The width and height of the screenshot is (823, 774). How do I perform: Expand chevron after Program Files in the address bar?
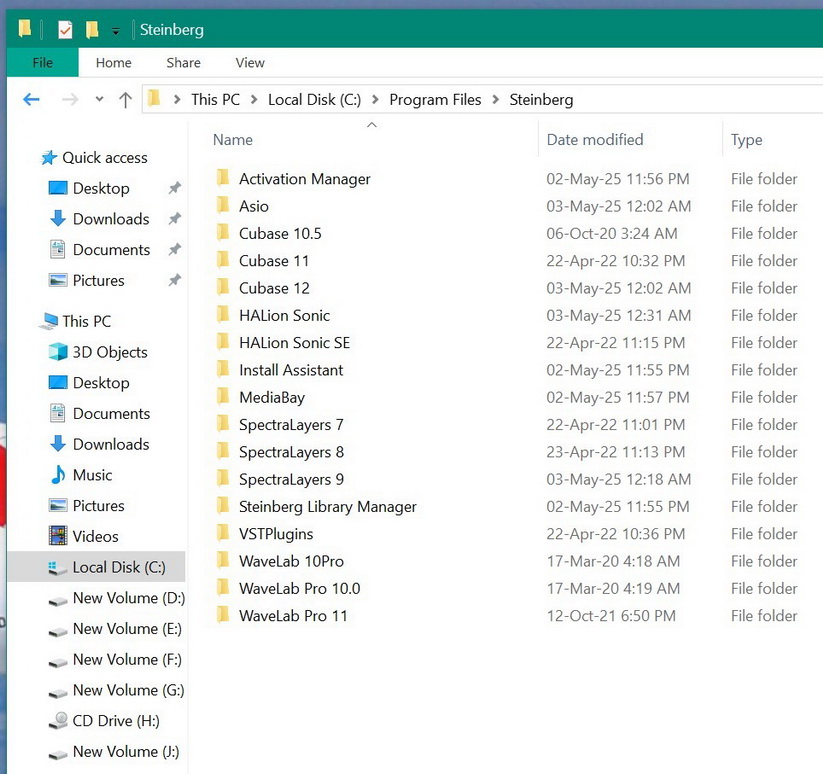click(x=495, y=99)
